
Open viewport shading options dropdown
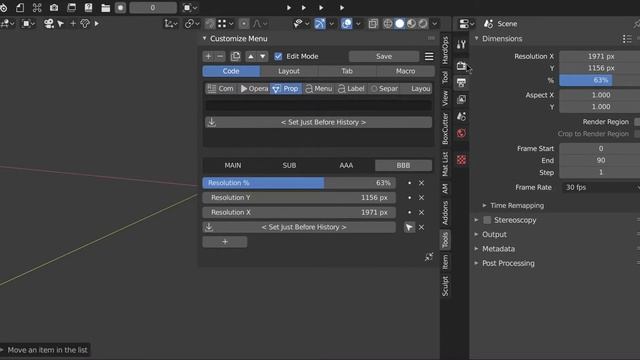[x=435, y=24]
